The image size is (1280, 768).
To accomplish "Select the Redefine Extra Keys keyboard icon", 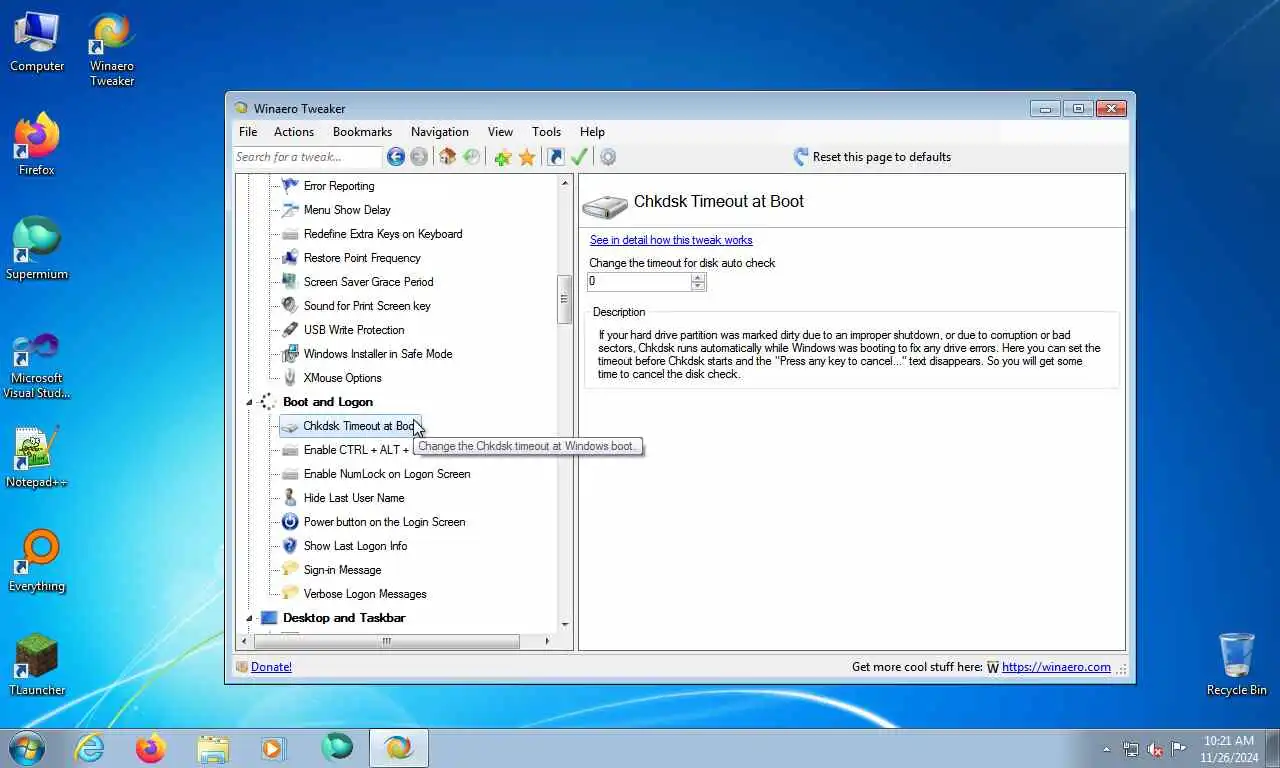I will 290,234.
